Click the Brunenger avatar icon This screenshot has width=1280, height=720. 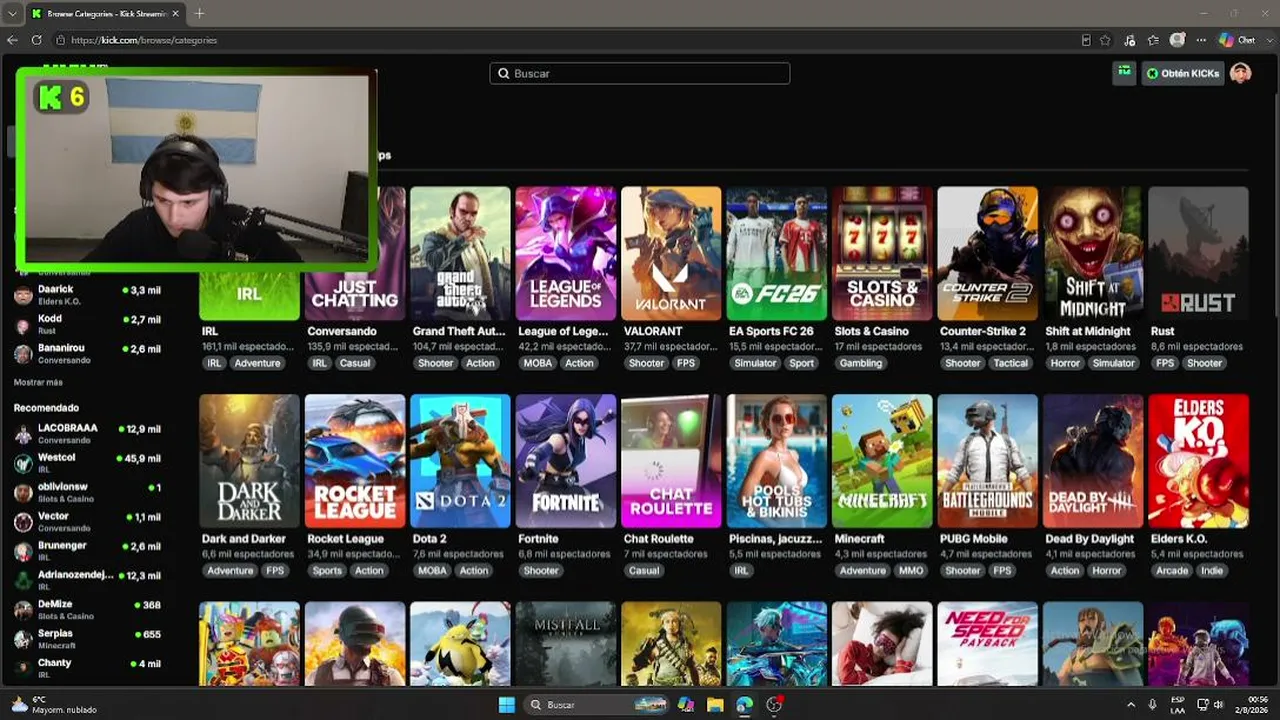(23, 550)
